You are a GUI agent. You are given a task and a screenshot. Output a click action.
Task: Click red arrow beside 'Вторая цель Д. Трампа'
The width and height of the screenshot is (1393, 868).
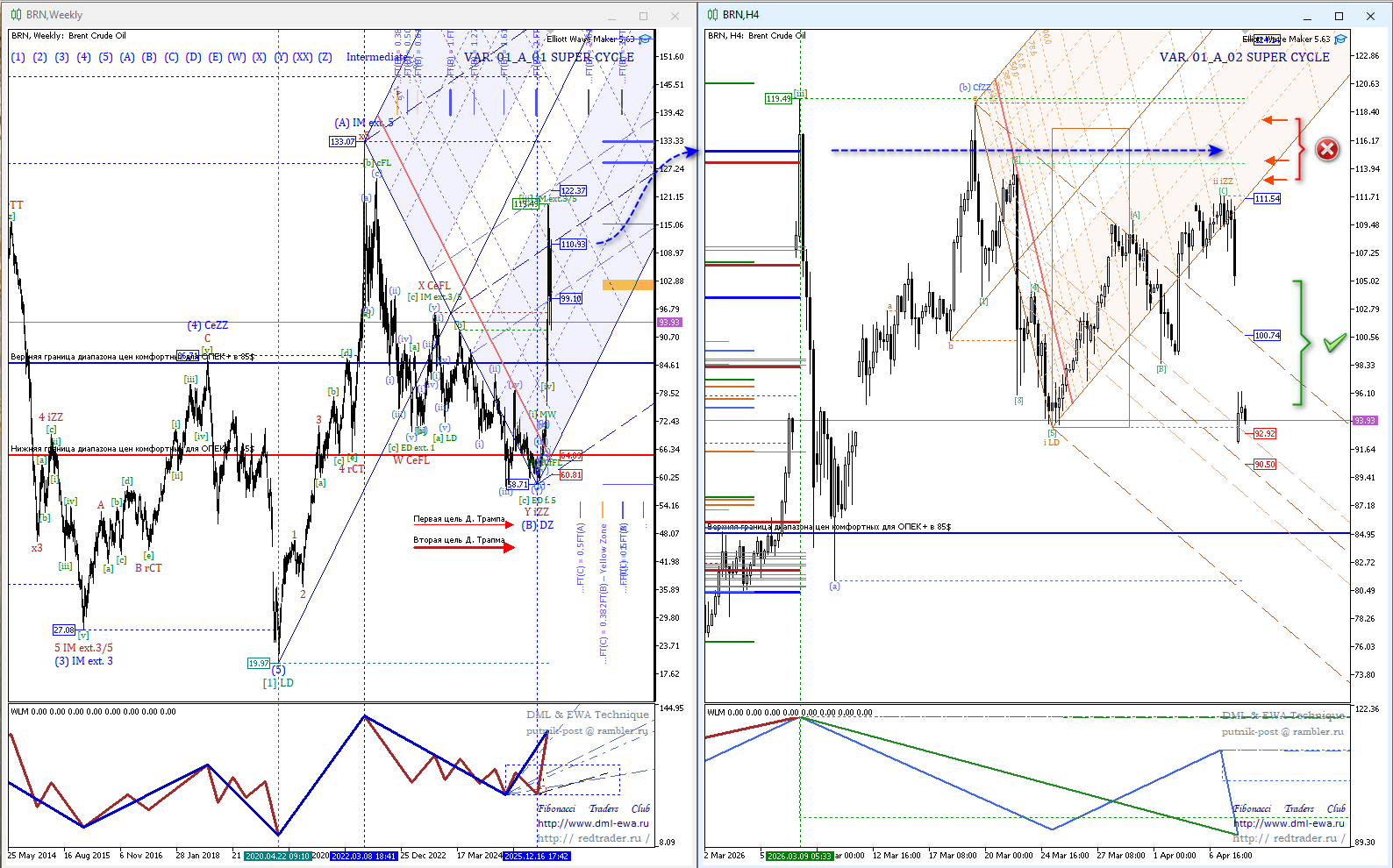pyautogui.click(x=509, y=548)
